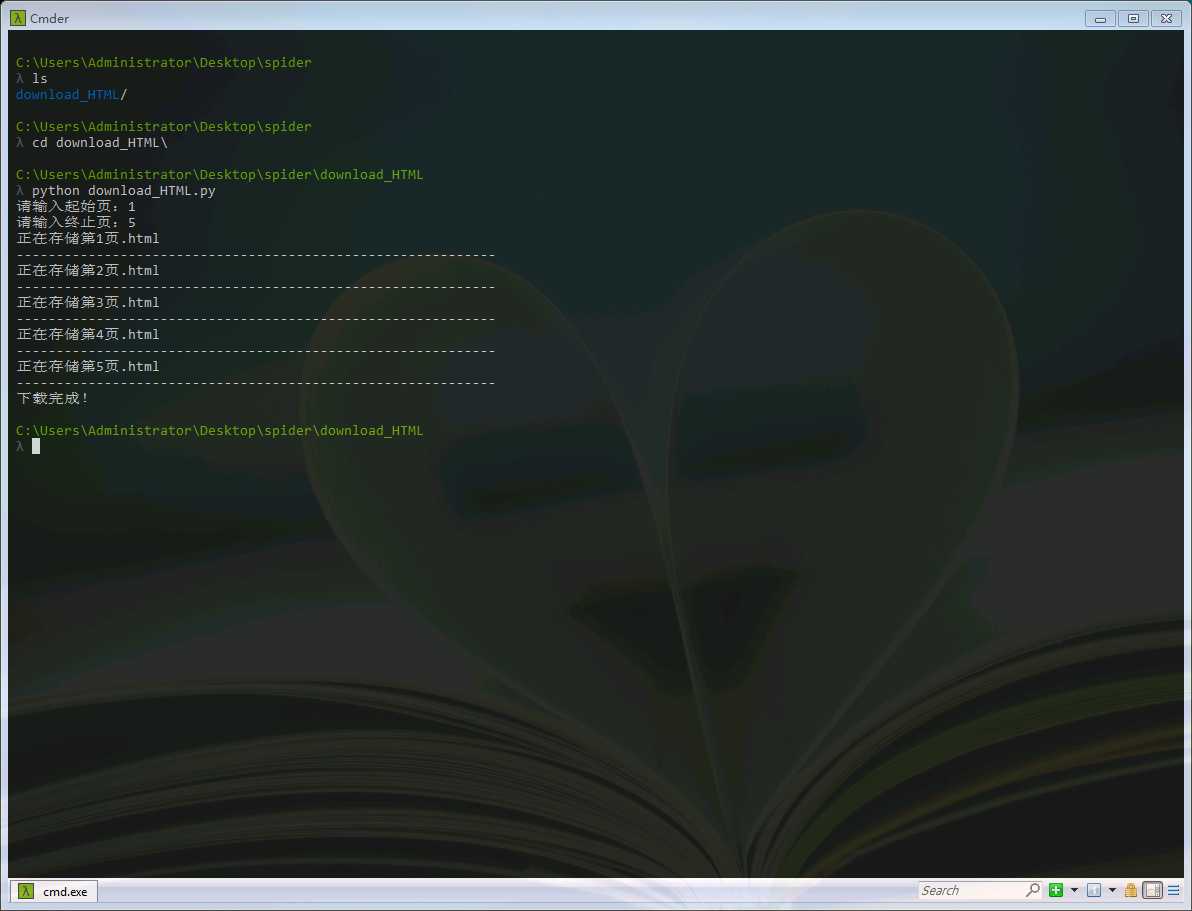Click the '正在存储第5页.html' output line
This screenshot has height=911, width=1192.
coord(88,366)
